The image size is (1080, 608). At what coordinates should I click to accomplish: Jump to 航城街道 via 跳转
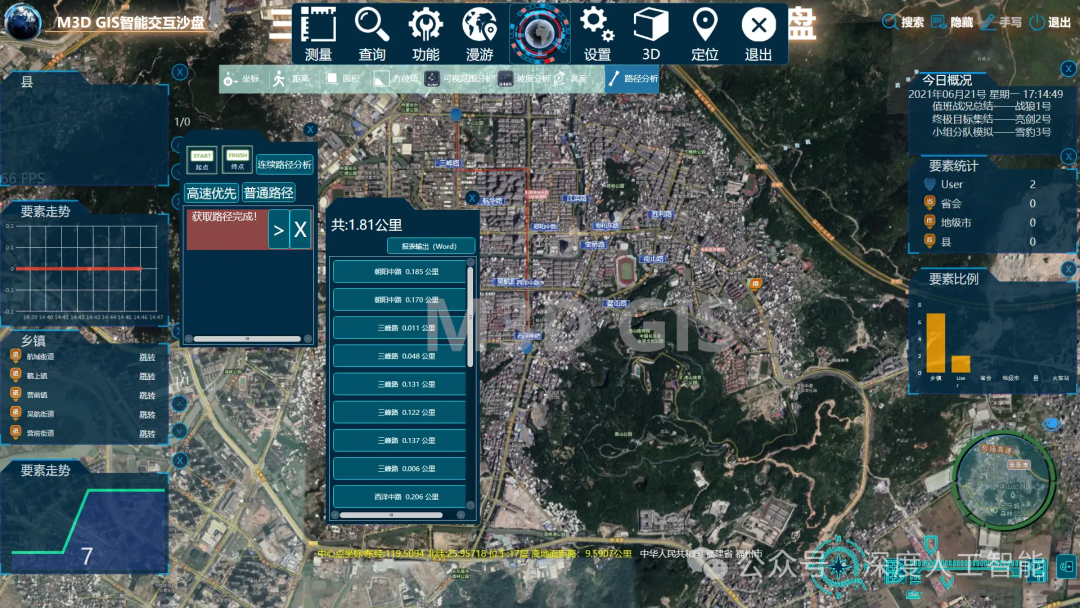click(x=147, y=357)
